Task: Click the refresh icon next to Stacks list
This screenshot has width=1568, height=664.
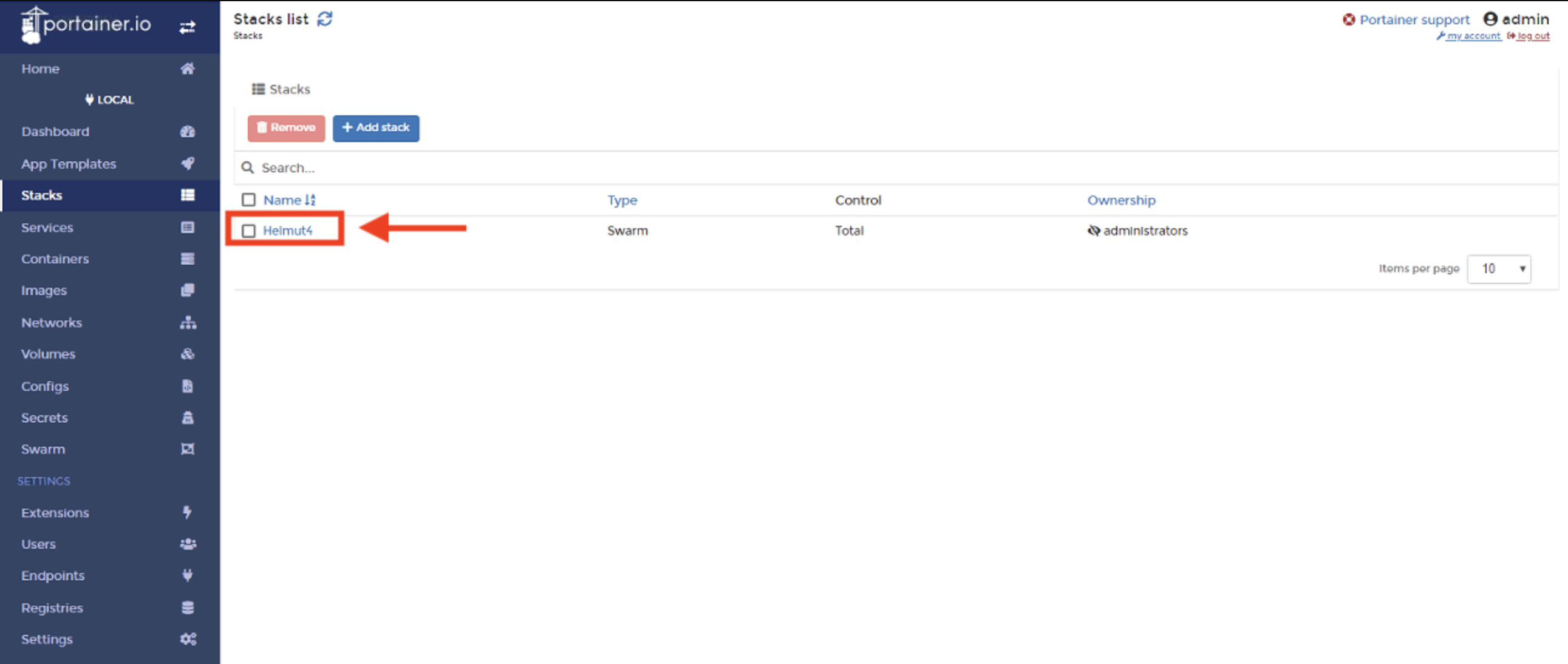Action: click(325, 19)
